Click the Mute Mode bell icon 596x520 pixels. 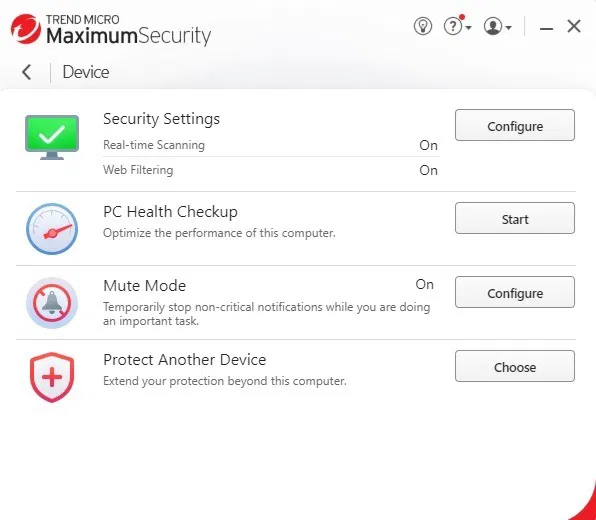52,303
